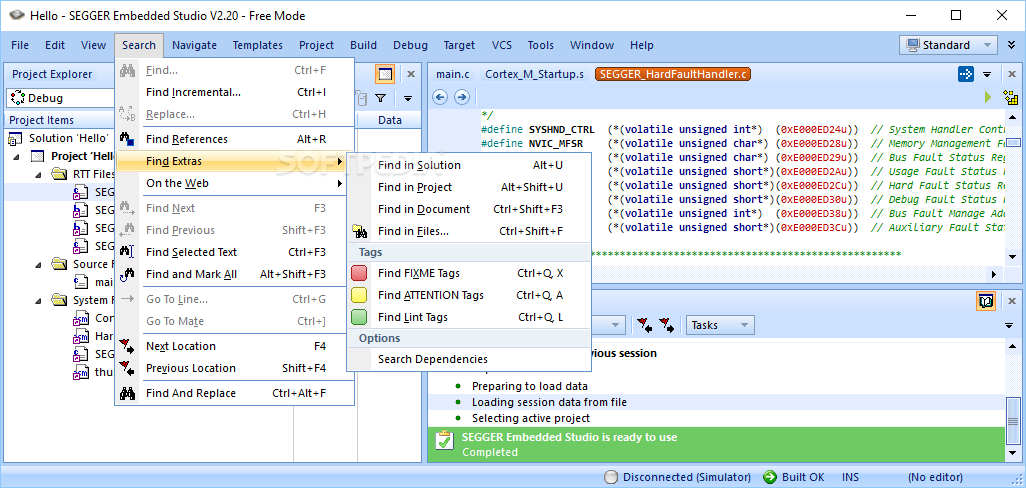Image resolution: width=1026 pixels, height=488 pixels.
Task: Choose Find in Solution
Action: tap(469, 166)
